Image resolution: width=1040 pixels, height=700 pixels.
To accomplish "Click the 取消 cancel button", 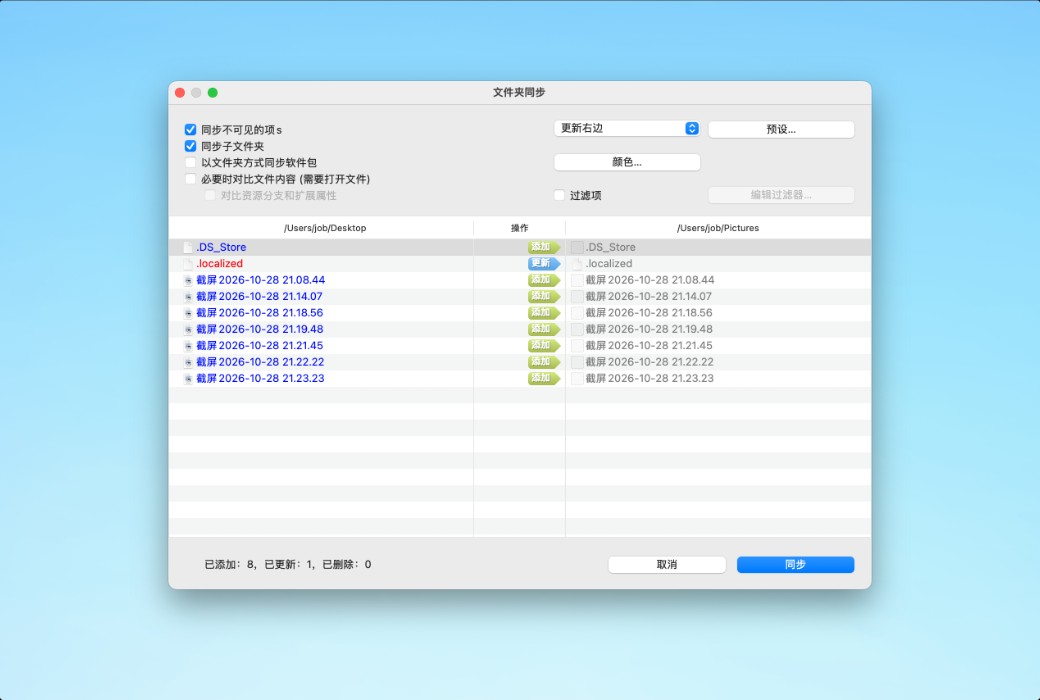I will [x=667, y=565].
